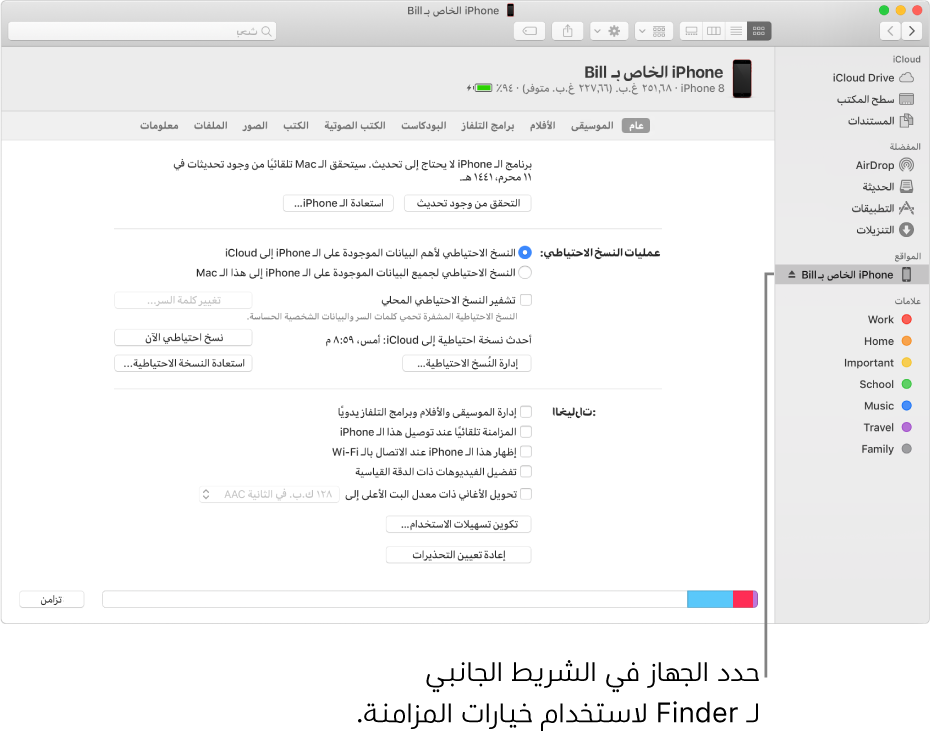Select back up to iCloud radio option
This screenshot has width=931, height=734.
[525, 252]
